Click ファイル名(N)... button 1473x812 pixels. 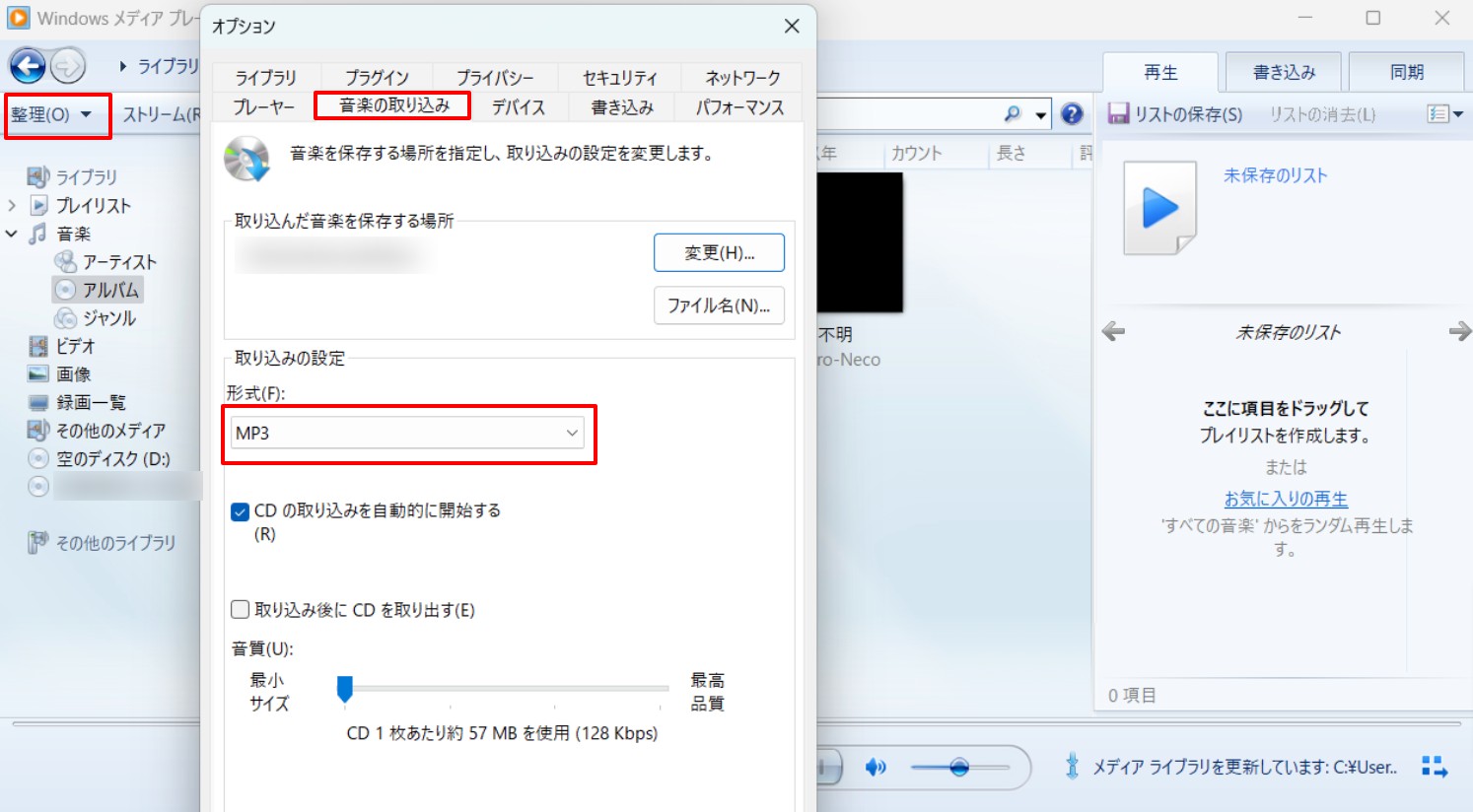pos(720,305)
